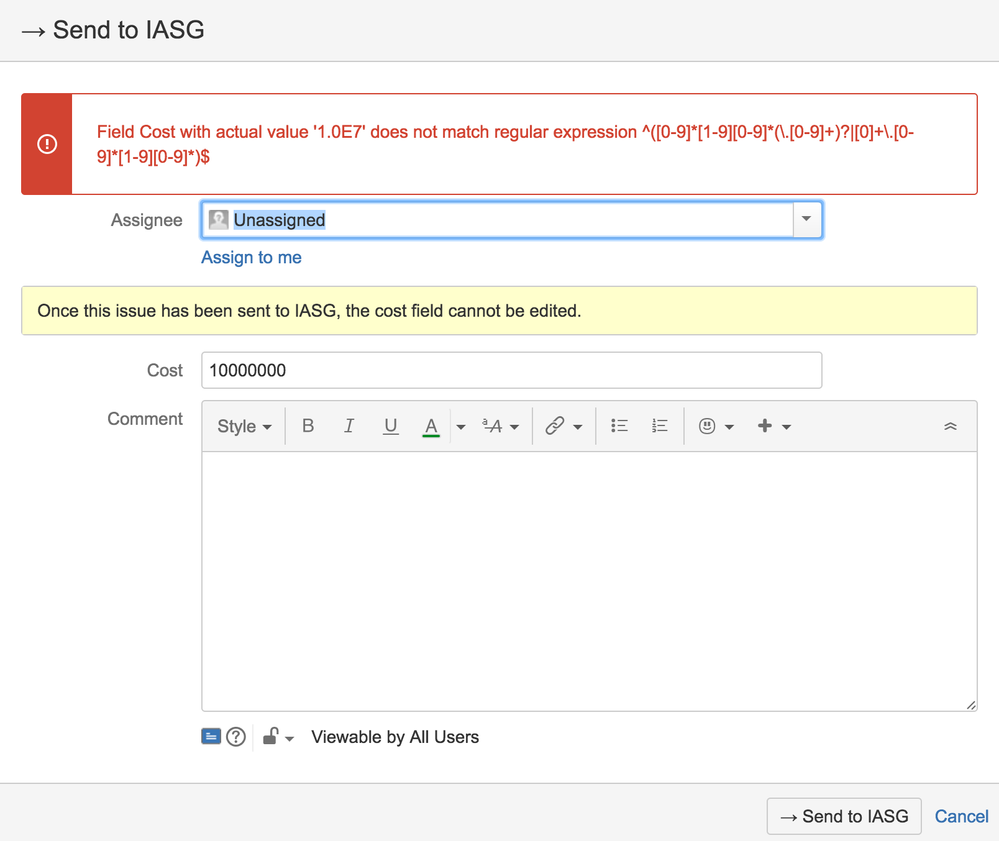Switch comment editor to visual mode icon
Screen dimensions: 999x841
click(211, 737)
